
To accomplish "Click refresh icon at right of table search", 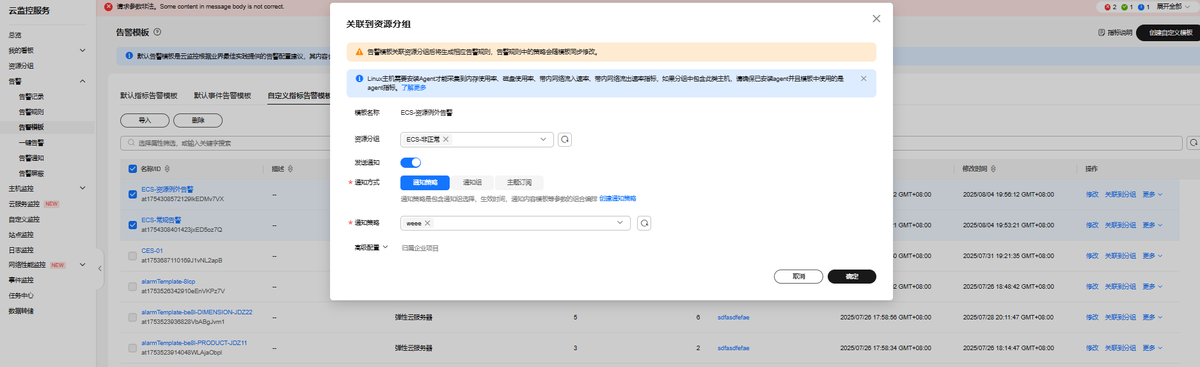I will [1194, 143].
